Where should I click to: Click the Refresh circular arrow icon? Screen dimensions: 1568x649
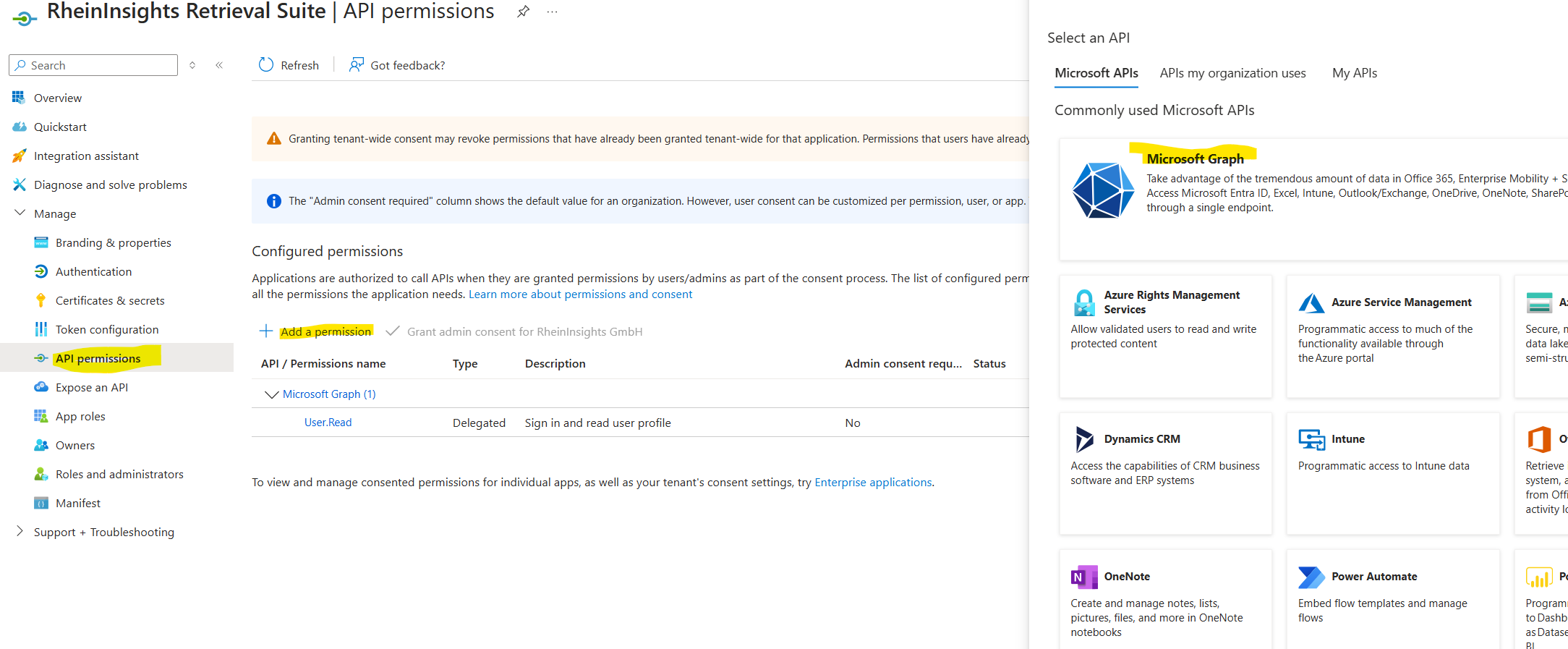tap(266, 65)
